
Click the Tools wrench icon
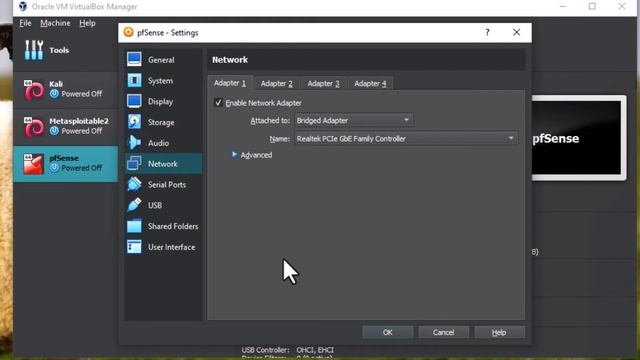point(34,50)
